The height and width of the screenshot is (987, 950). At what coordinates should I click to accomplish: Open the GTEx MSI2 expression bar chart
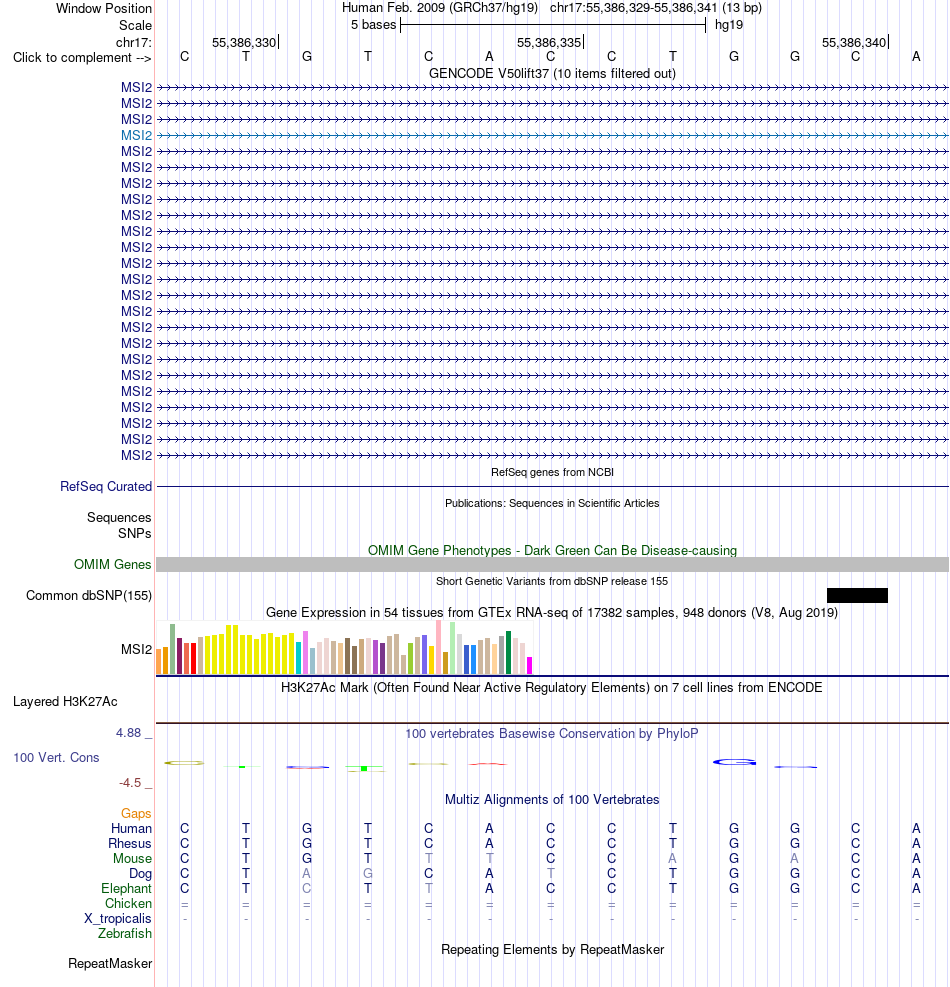(344, 648)
